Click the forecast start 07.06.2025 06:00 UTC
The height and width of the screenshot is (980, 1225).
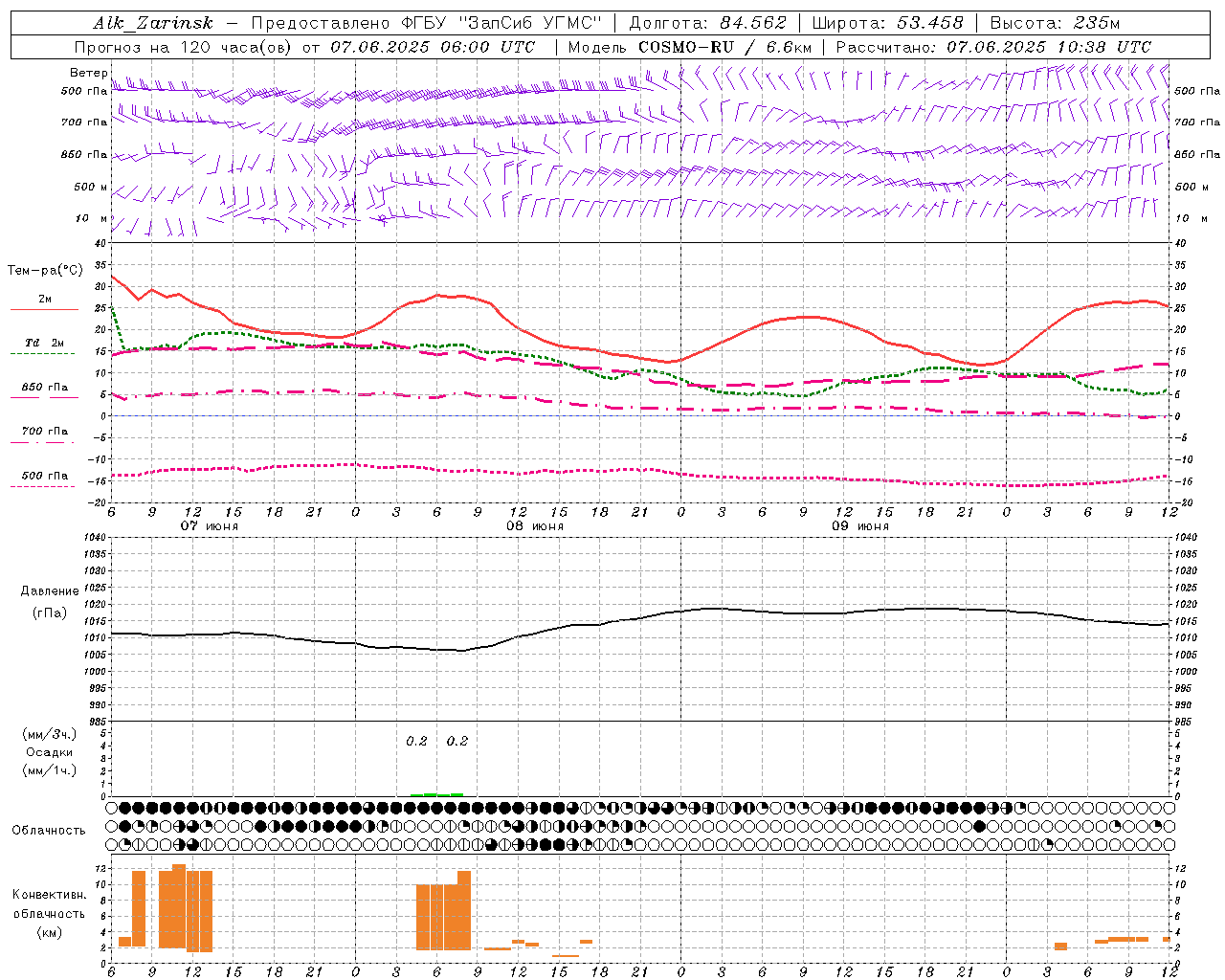click(x=433, y=47)
